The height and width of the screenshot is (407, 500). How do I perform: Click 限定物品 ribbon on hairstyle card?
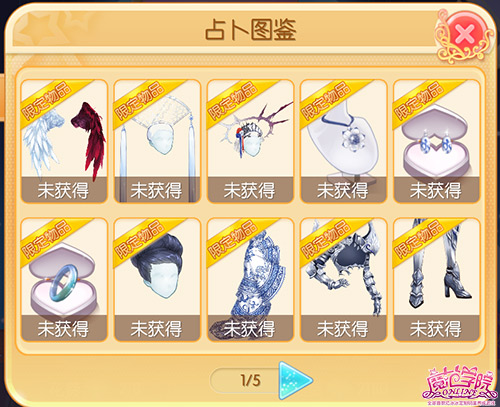140,239
